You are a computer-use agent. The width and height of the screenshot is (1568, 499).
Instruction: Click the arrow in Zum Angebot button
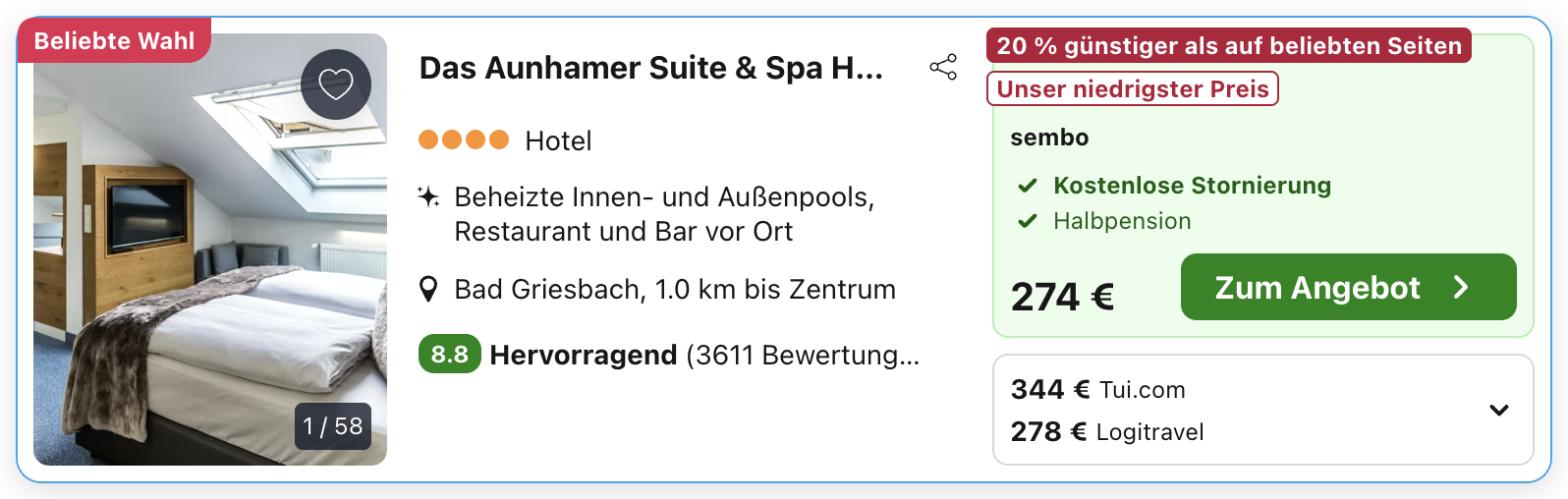point(1461,287)
